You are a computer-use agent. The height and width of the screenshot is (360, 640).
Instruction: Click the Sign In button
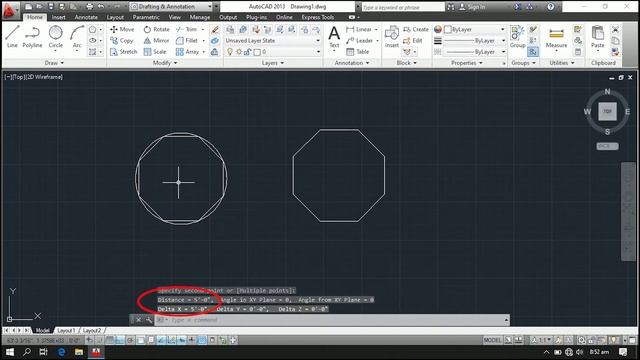click(473, 7)
